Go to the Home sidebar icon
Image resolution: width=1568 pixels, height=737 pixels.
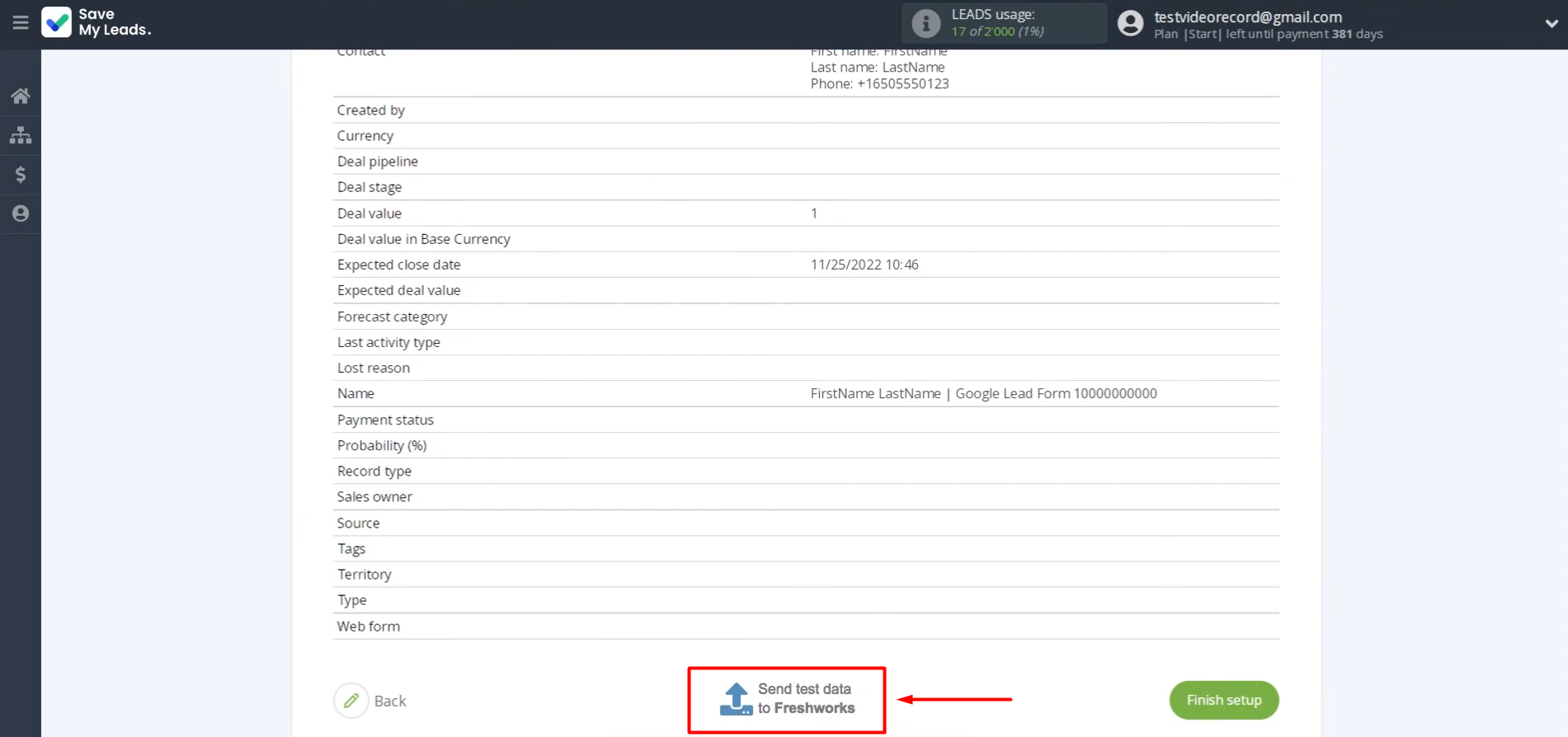(x=21, y=96)
